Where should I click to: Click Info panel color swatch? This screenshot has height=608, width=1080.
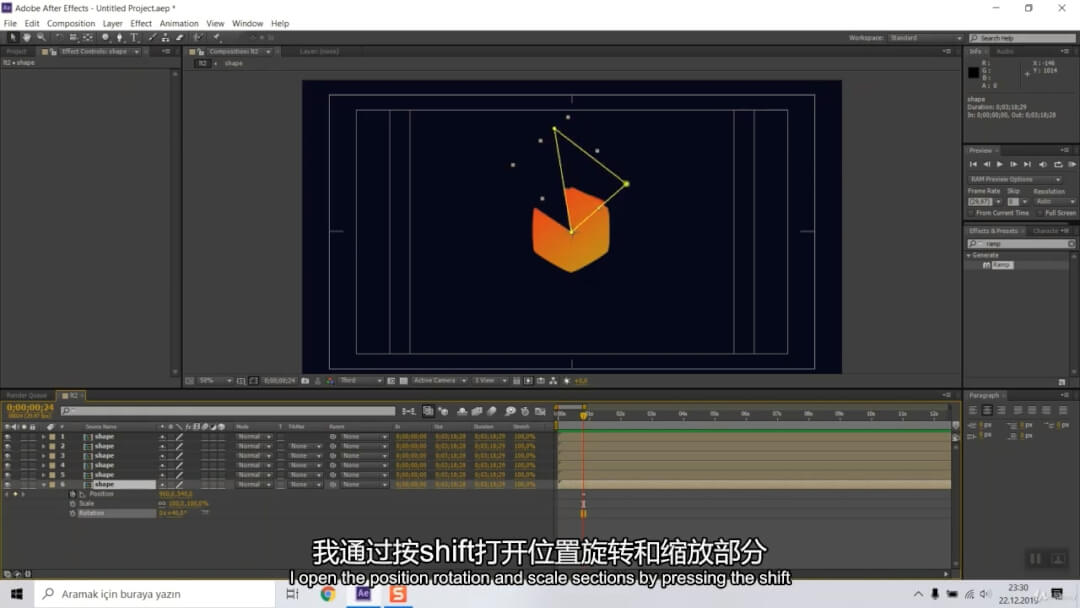click(x=973, y=72)
